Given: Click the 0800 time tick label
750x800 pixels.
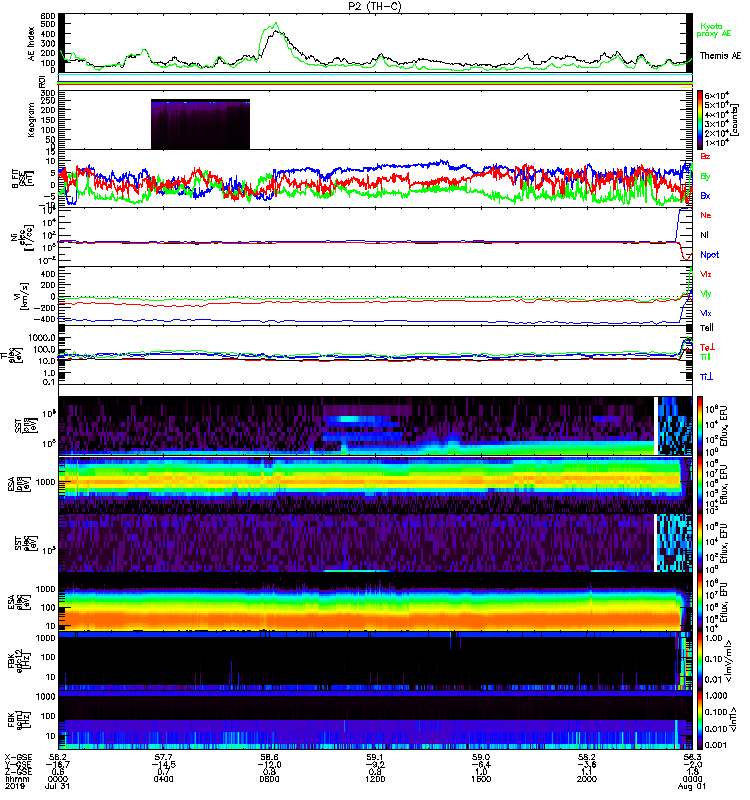Looking at the screenshot, I should pos(269,779).
